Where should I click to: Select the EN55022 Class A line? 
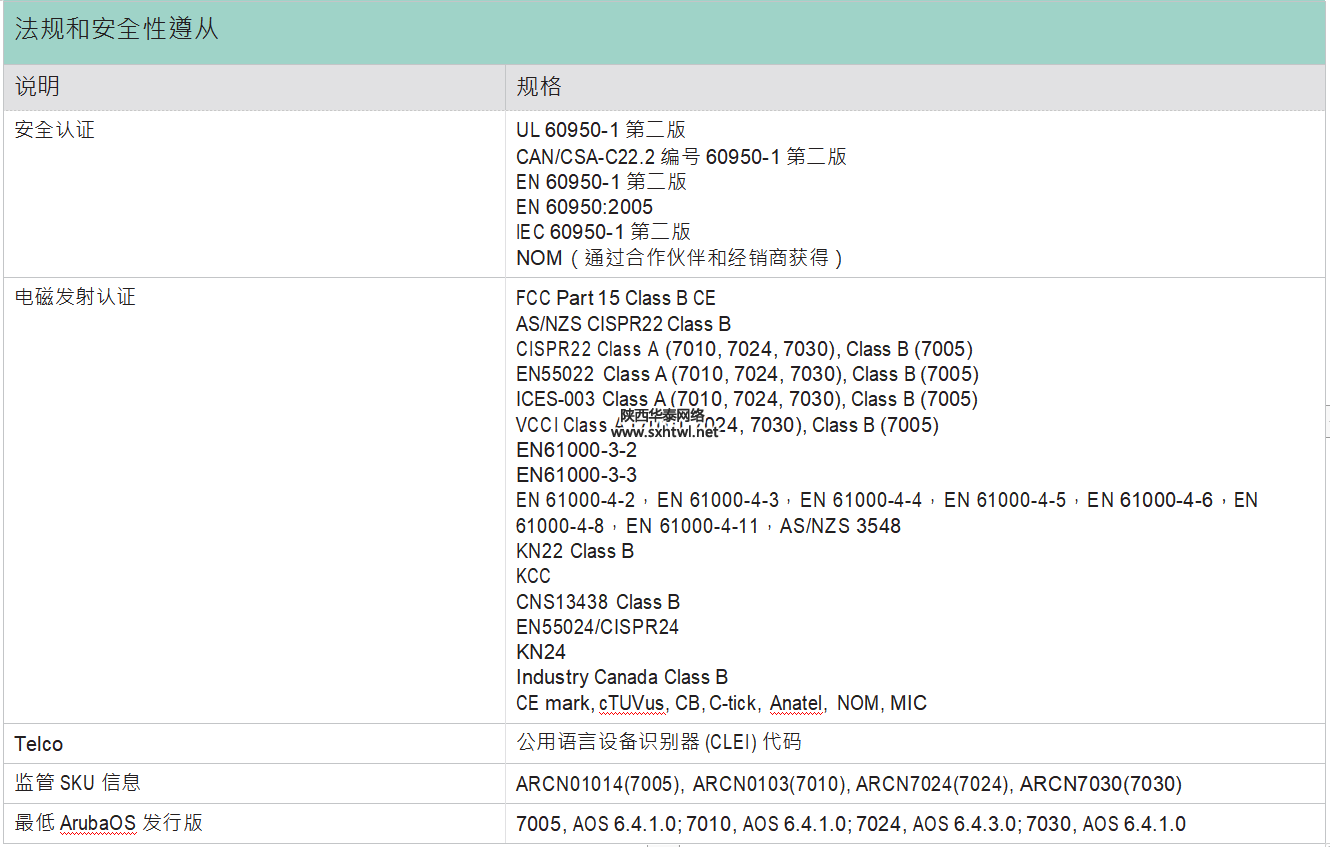click(747, 374)
